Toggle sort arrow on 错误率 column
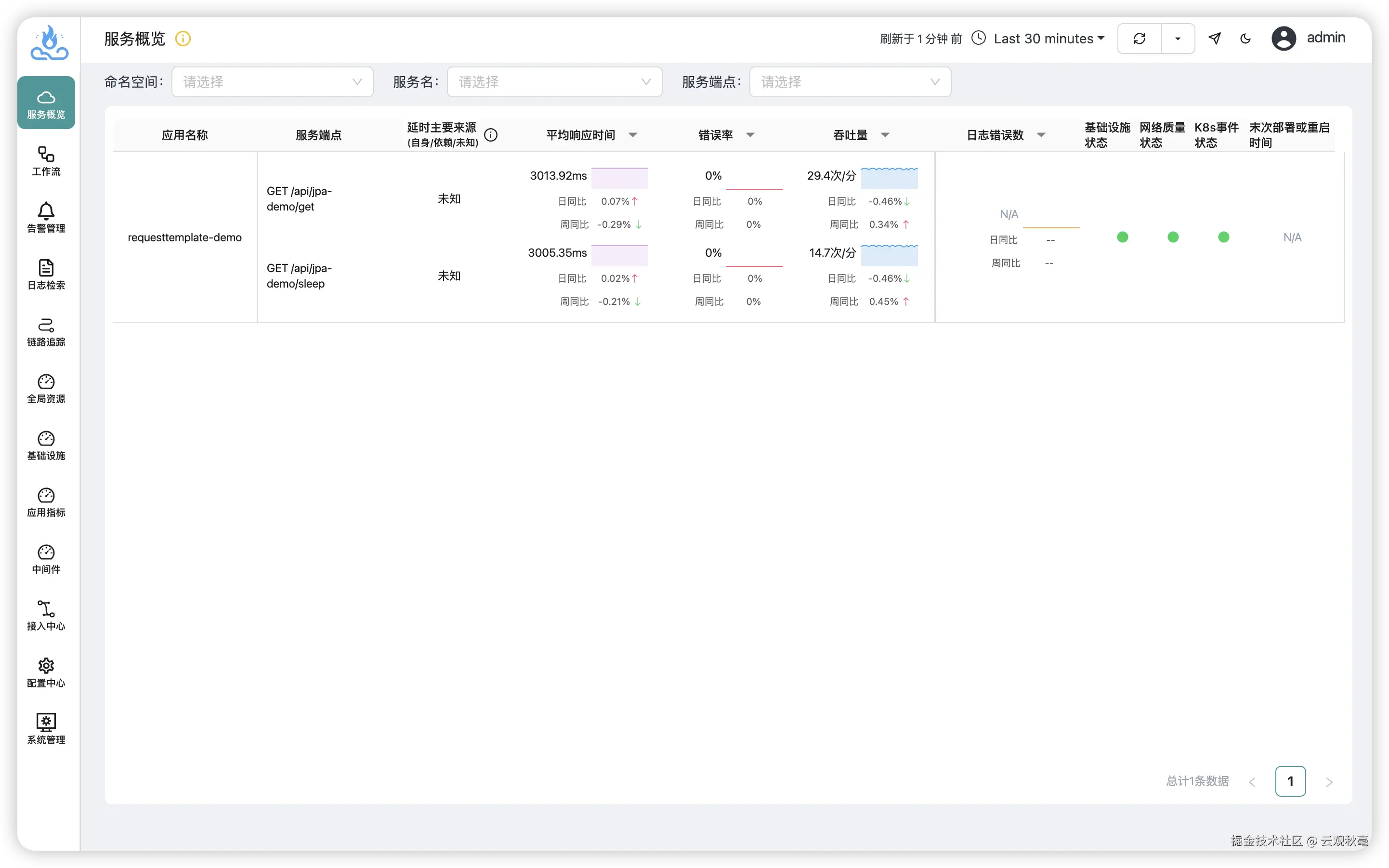The width and height of the screenshot is (1389, 868). tap(749, 135)
